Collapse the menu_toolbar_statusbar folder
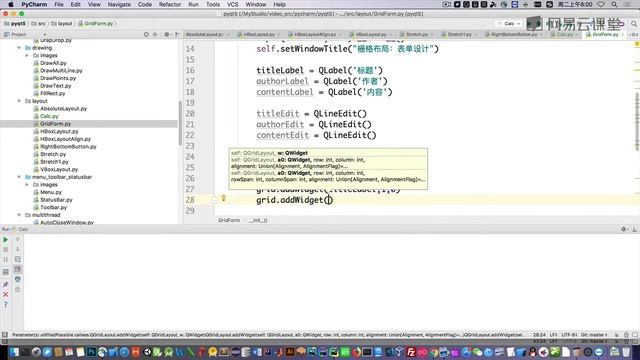Screen dimensions: 640x360 click(19, 177)
